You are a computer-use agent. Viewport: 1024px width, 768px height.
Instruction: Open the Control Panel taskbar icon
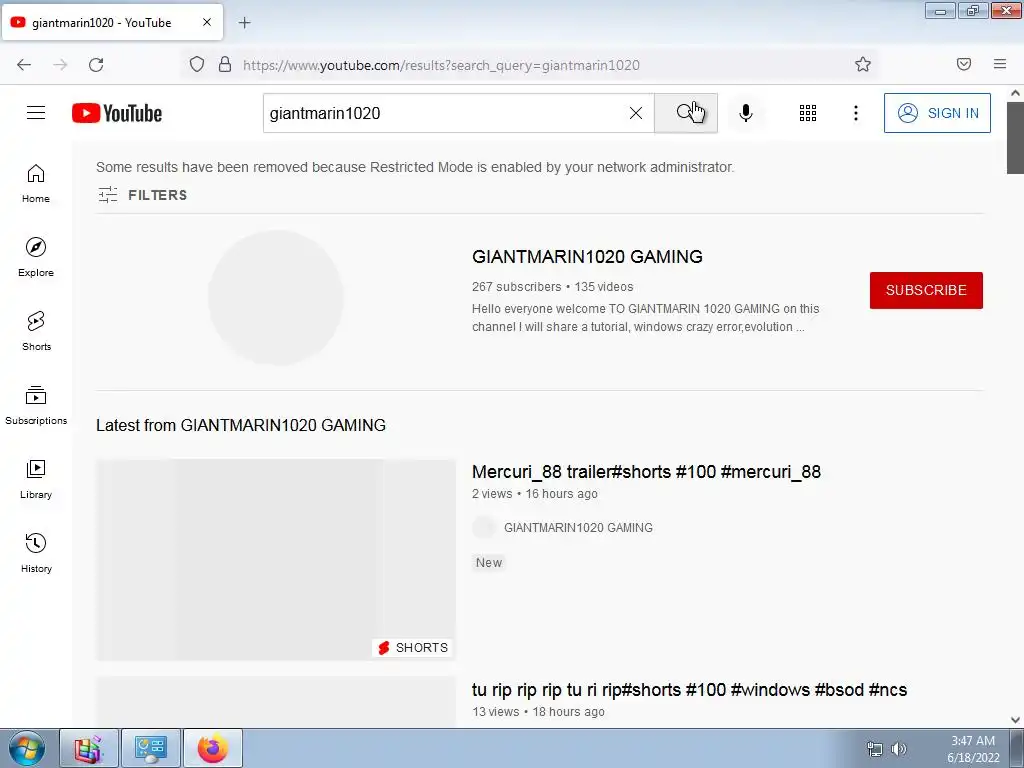pyautogui.click(x=151, y=748)
